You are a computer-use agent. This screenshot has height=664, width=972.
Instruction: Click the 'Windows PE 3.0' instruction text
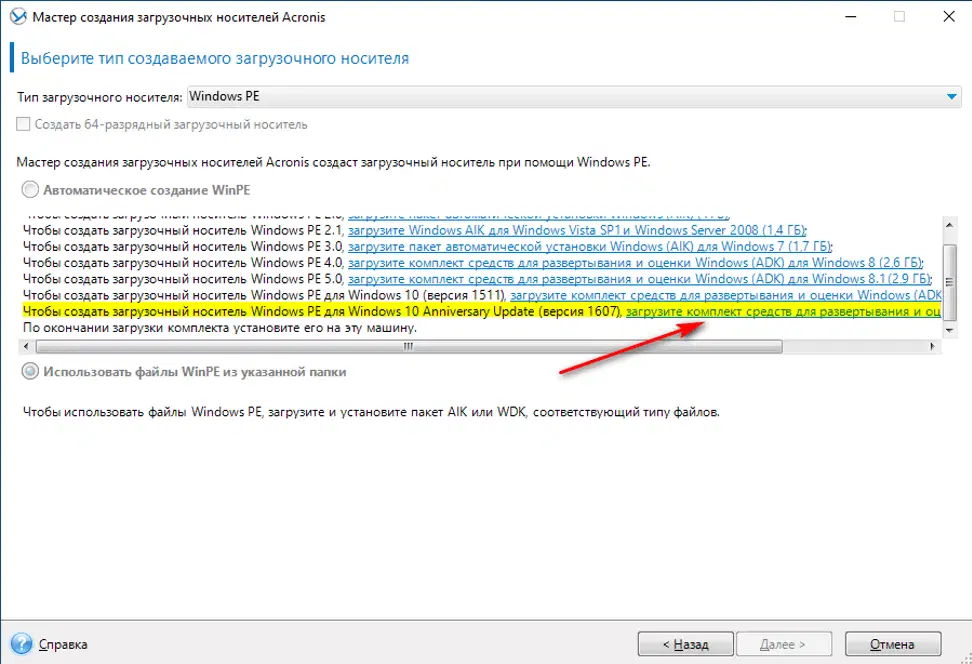click(183, 247)
